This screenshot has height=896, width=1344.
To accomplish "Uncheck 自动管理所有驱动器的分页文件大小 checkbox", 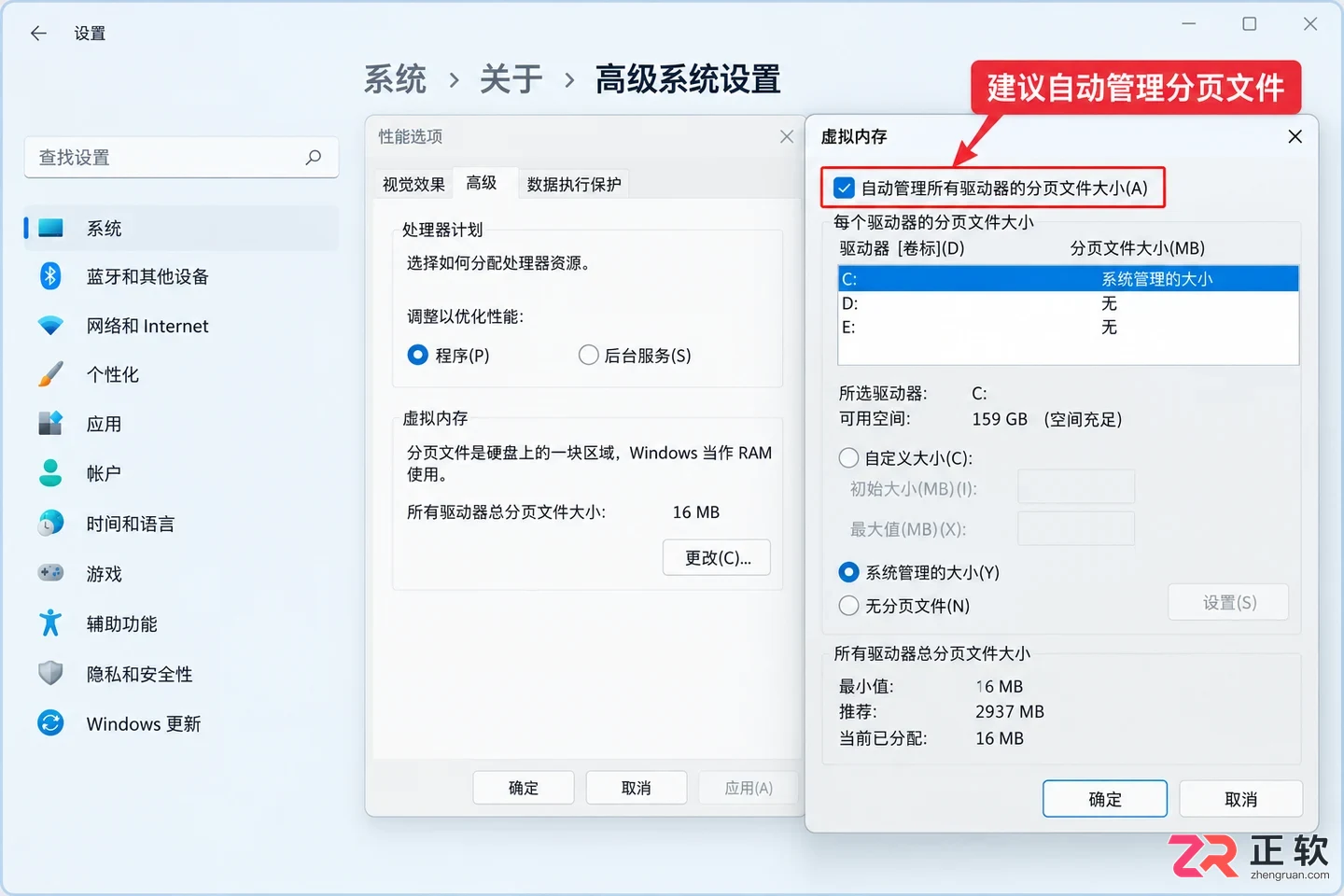I will tap(845, 188).
